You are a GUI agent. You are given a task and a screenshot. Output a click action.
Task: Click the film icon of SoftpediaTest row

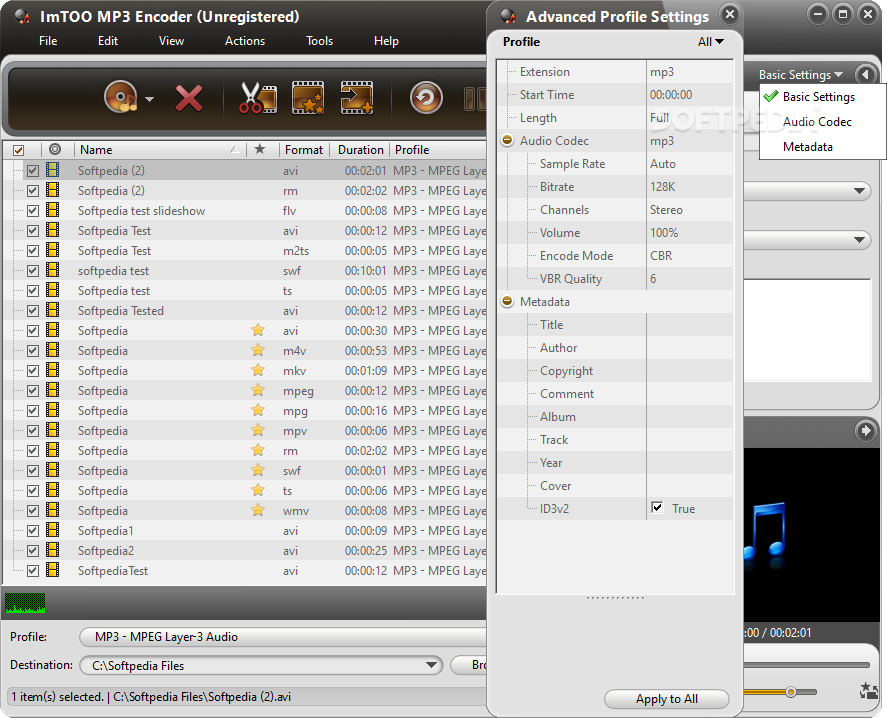tap(53, 570)
